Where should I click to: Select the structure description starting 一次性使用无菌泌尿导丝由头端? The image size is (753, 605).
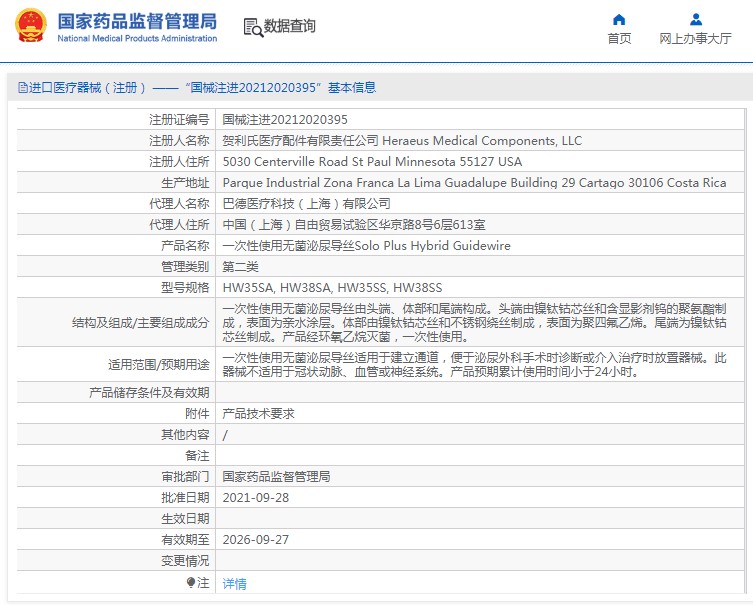pyautogui.click(x=474, y=323)
